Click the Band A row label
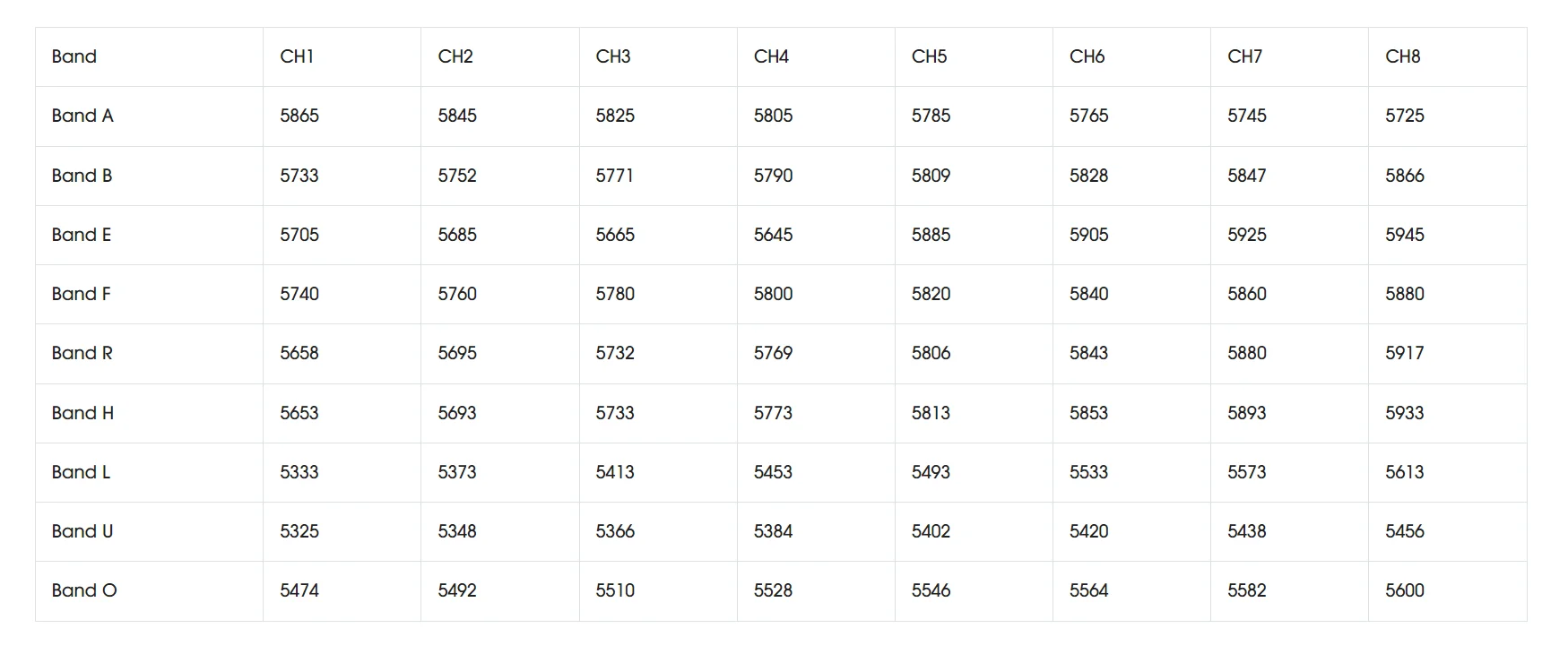 [x=82, y=116]
